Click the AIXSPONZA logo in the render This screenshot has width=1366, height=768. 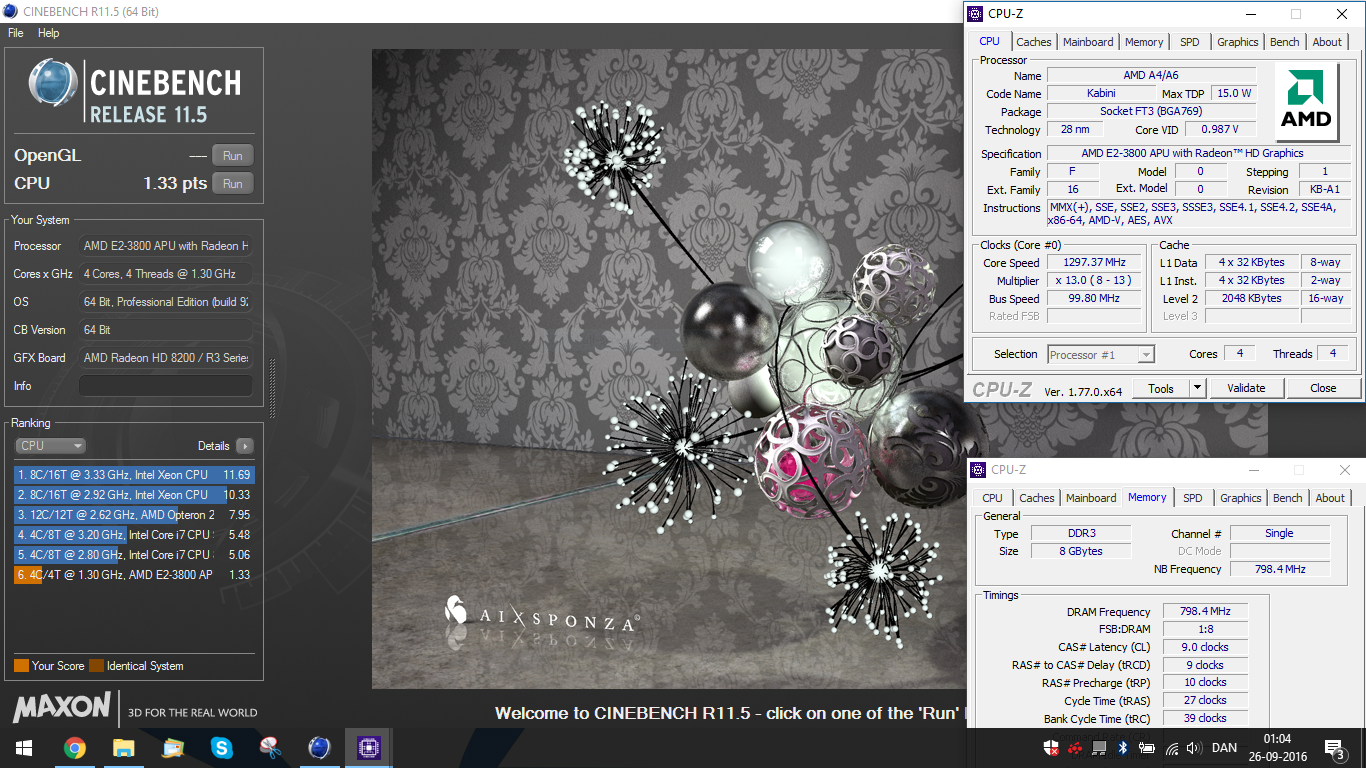pyautogui.click(x=542, y=614)
